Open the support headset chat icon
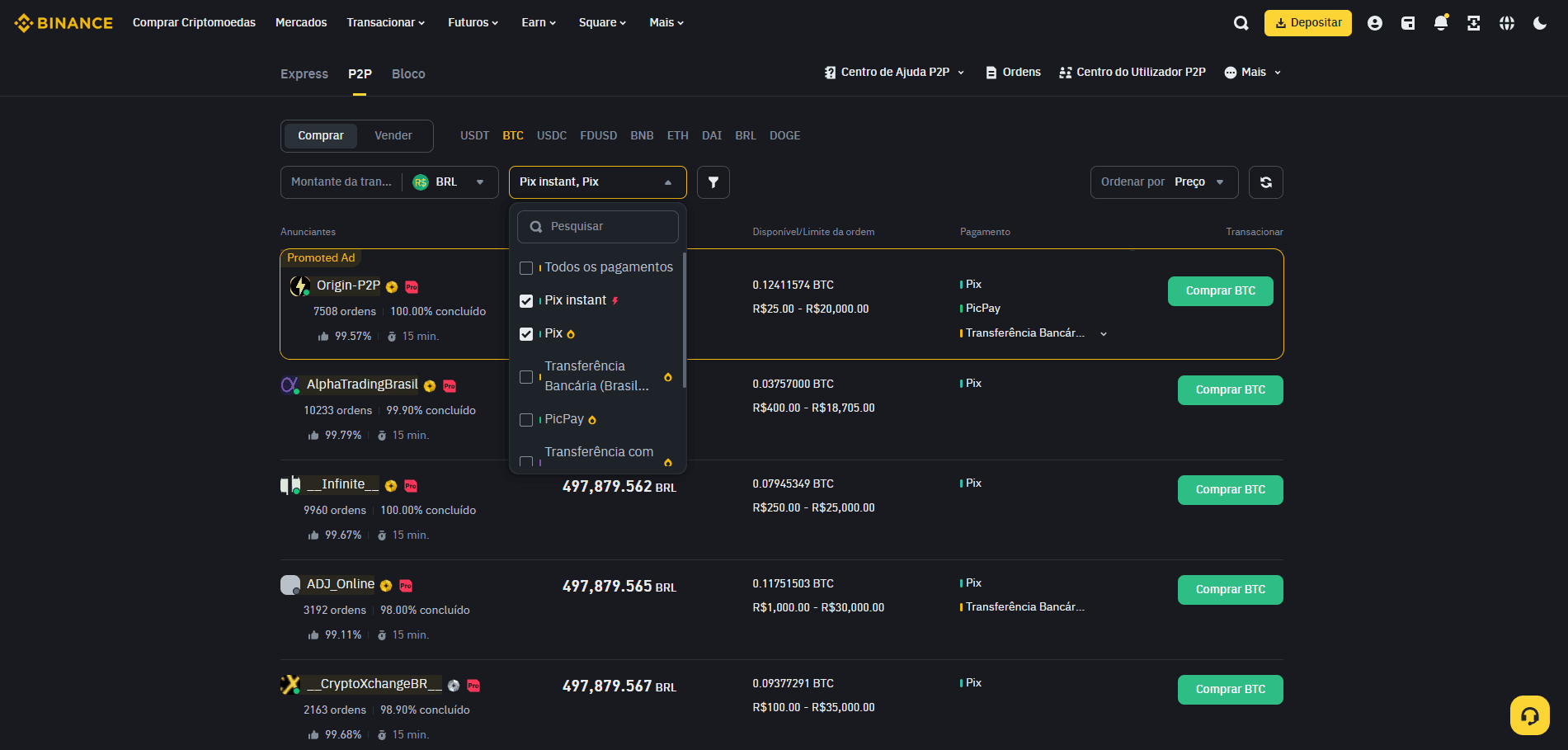The width and height of the screenshot is (1568, 750). pos(1530,715)
